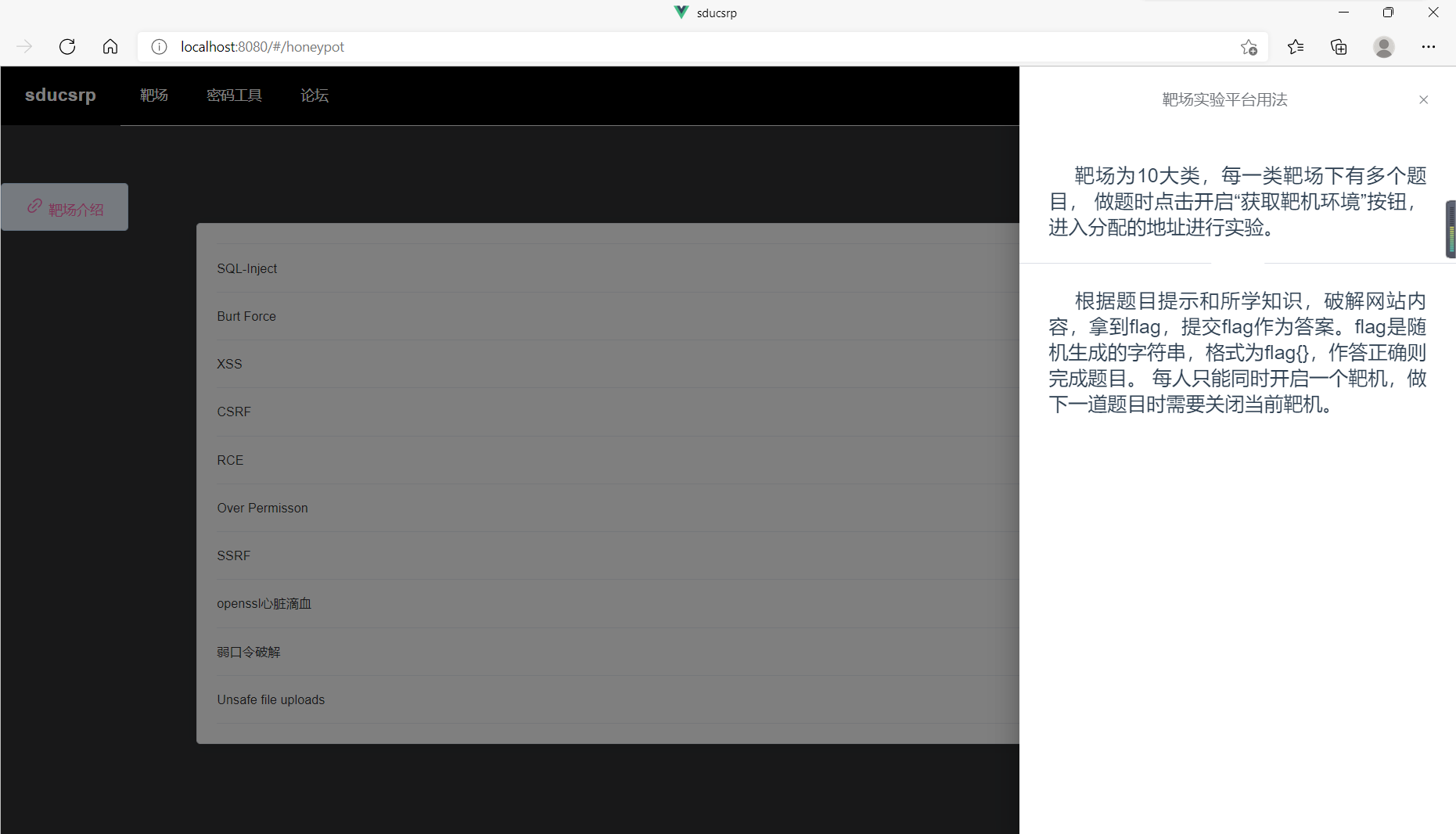Click the address bar URL field
This screenshot has width=1456, height=834.
click(x=702, y=47)
